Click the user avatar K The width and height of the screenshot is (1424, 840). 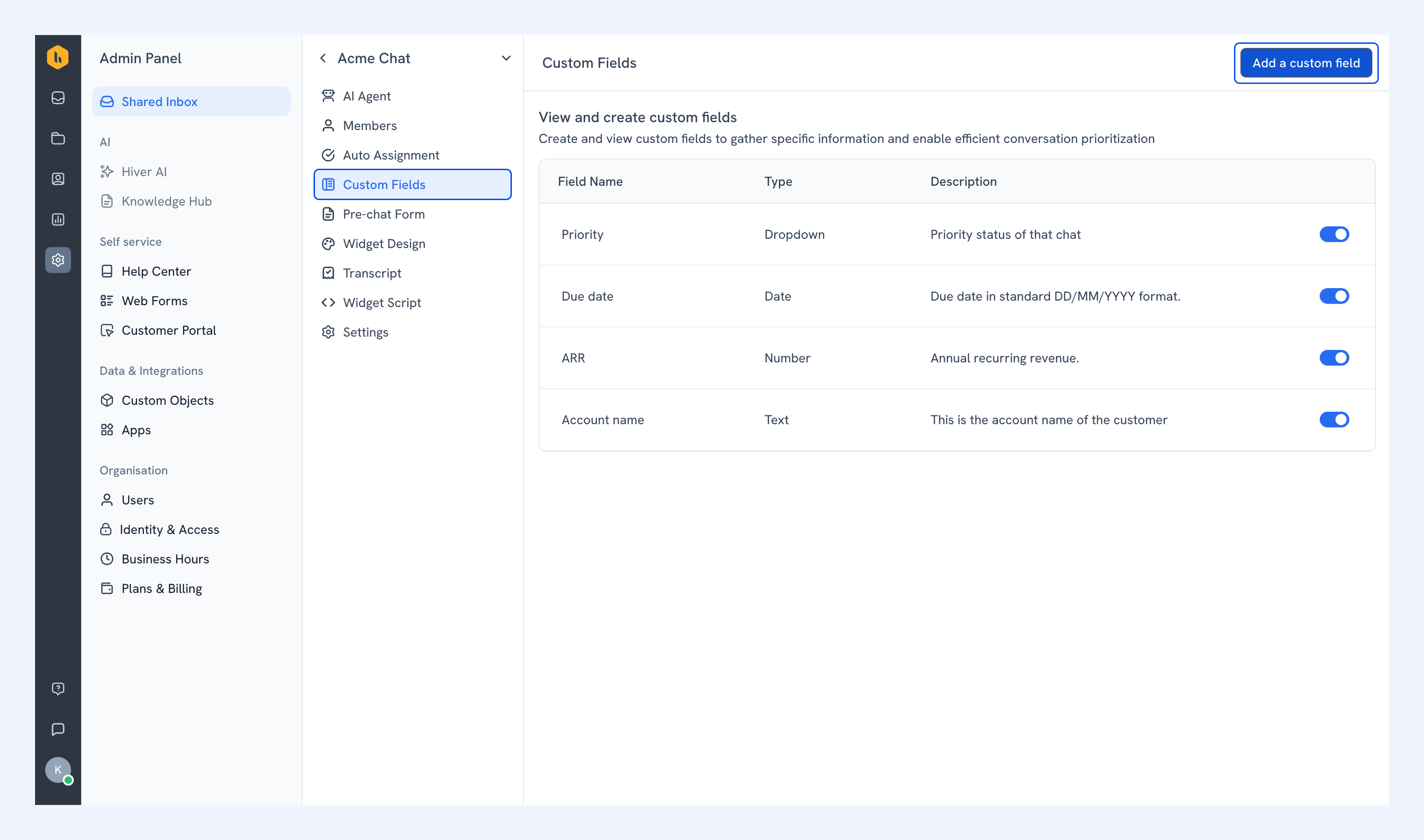coord(58,770)
